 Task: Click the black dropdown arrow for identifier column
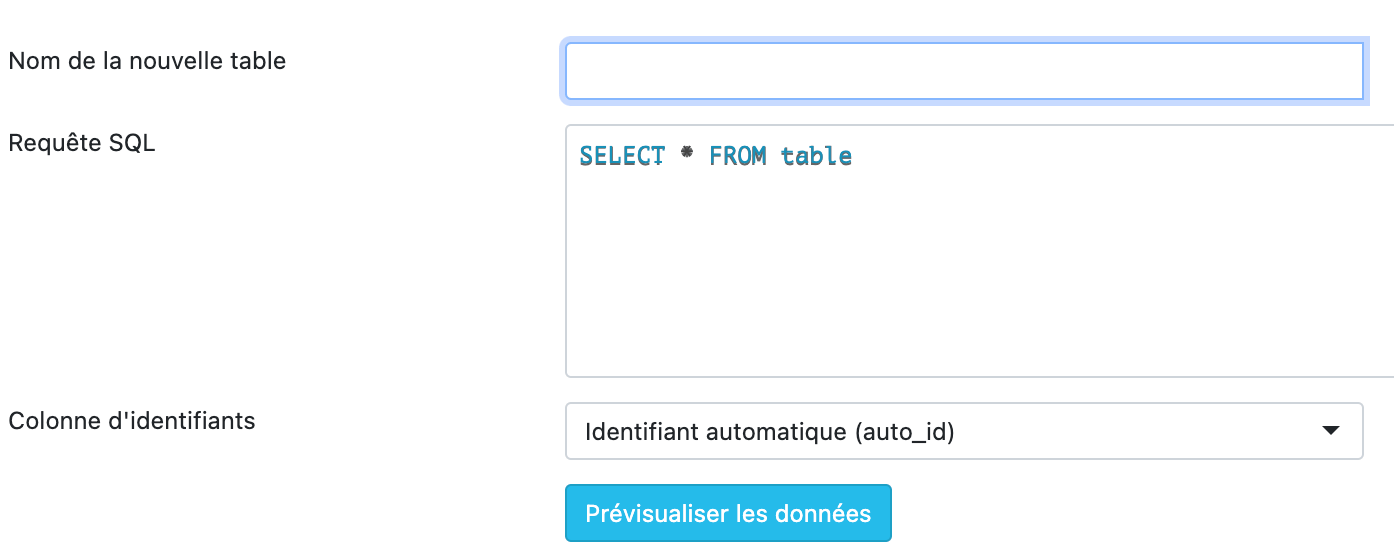1330,431
